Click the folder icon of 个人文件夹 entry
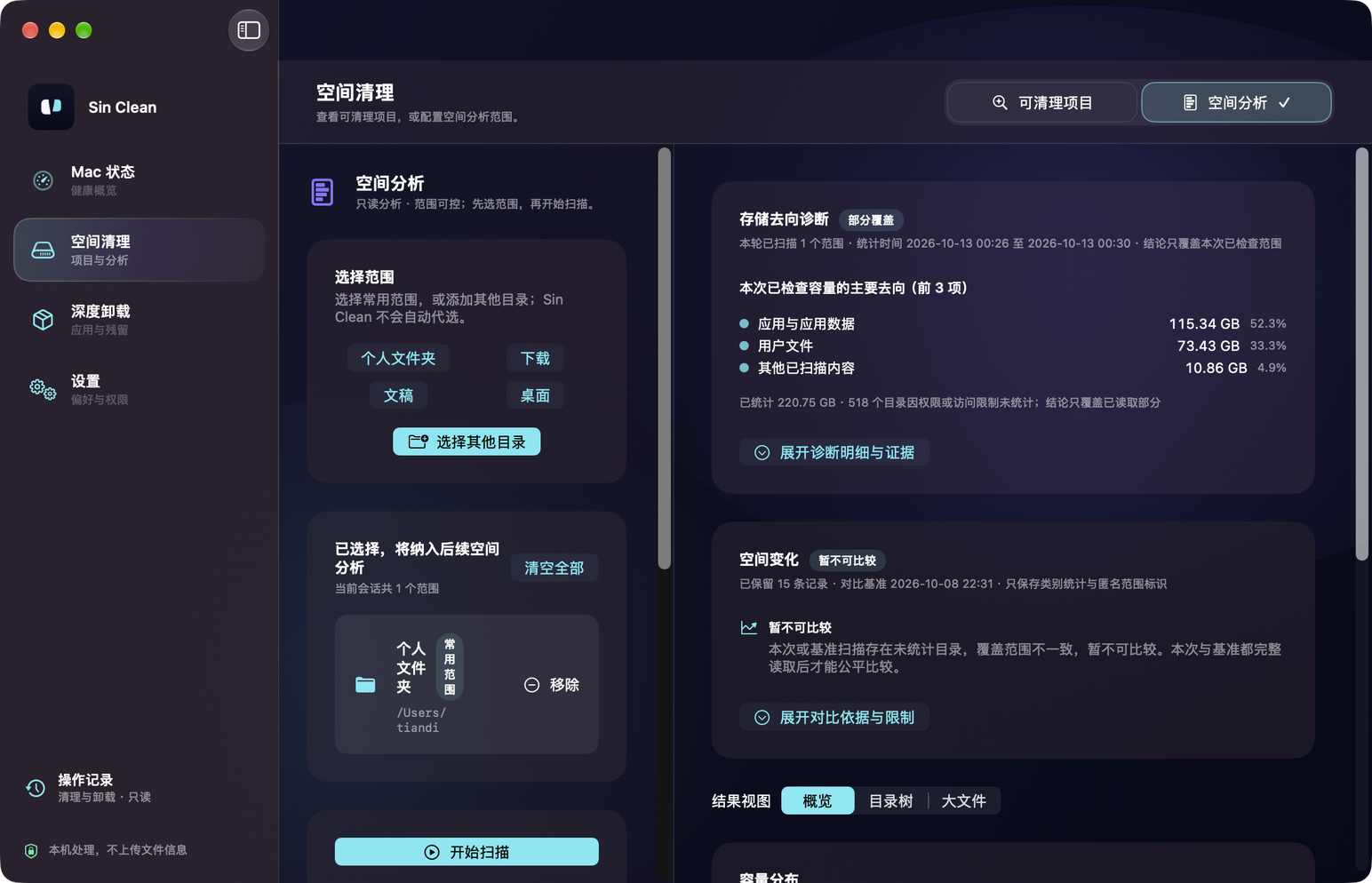This screenshot has height=883, width=1372. pyautogui.click(x=365, y=685)
